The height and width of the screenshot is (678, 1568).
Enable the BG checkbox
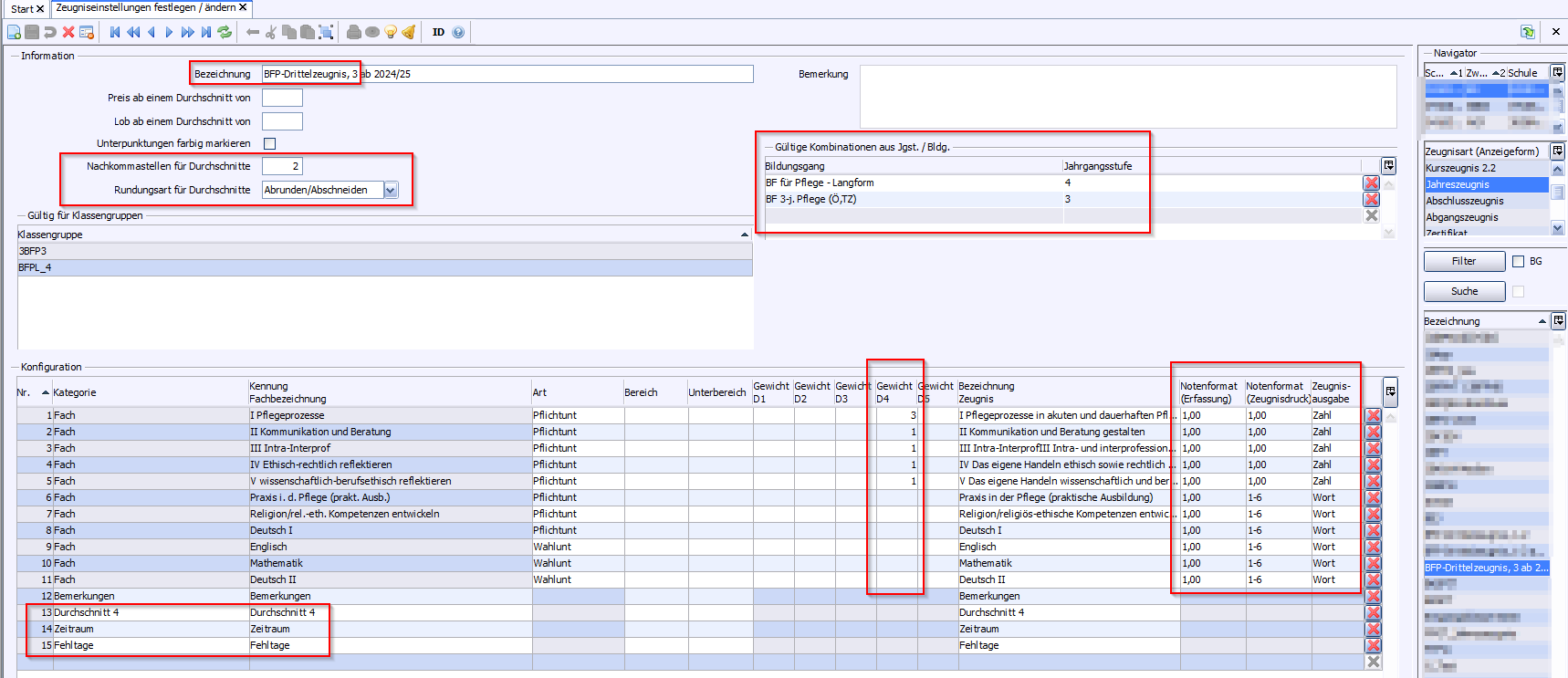point(1518,262)
